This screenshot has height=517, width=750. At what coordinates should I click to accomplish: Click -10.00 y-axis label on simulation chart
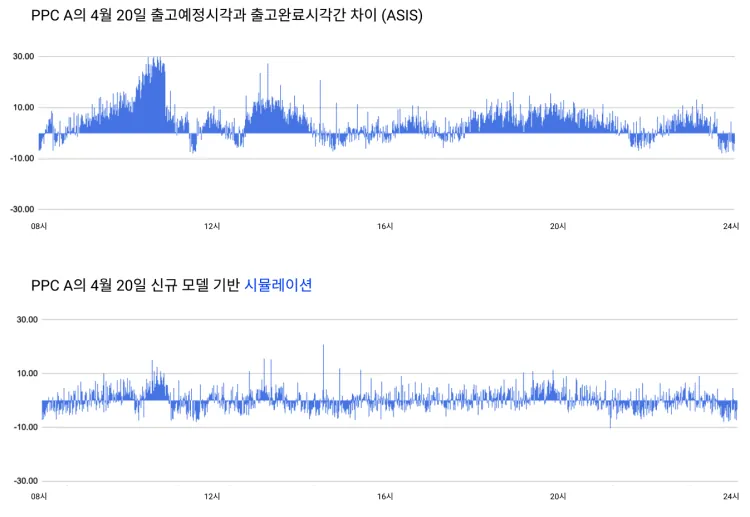pos(21,427)
